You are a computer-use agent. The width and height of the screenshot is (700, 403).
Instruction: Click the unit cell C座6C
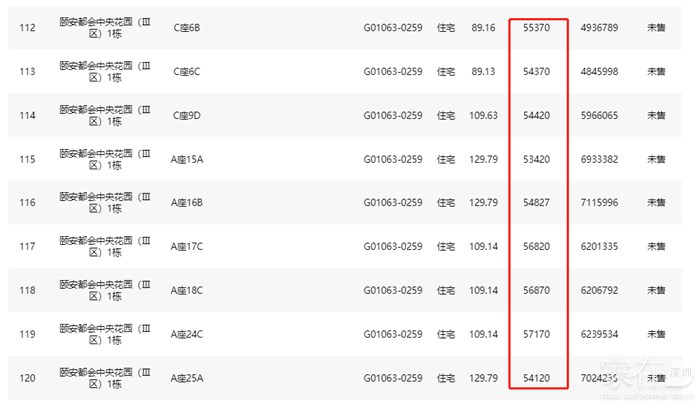pos(187,72)
